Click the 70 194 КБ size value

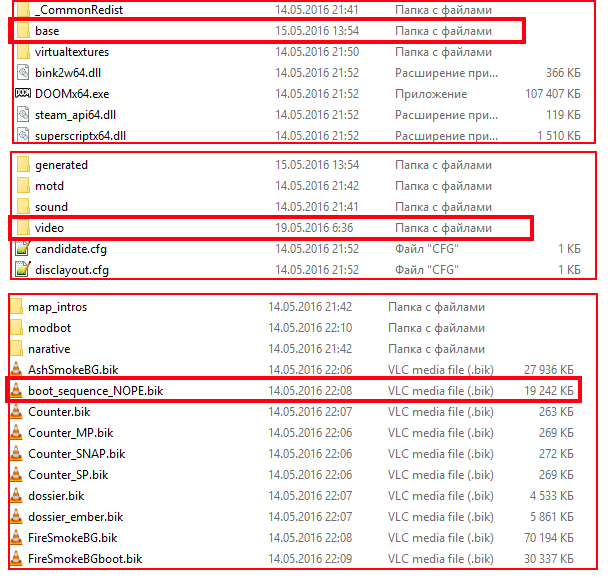pyautogui.click(x=548, y=538)
